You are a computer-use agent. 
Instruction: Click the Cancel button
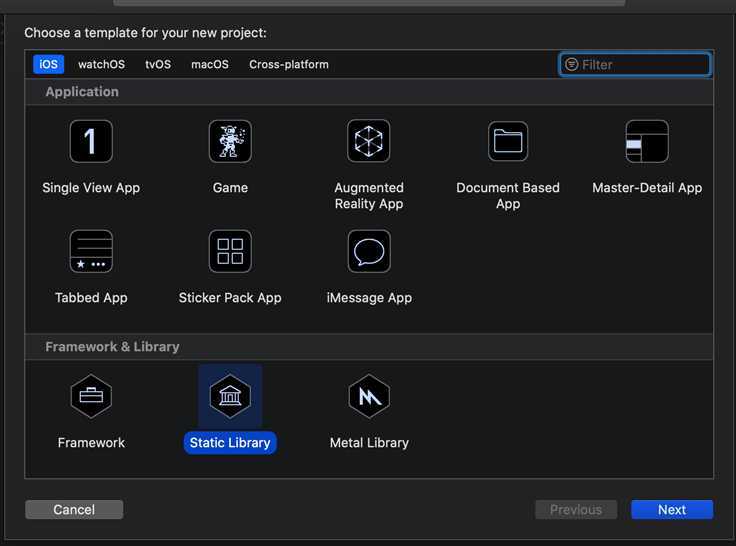click(x=74, y=510)
